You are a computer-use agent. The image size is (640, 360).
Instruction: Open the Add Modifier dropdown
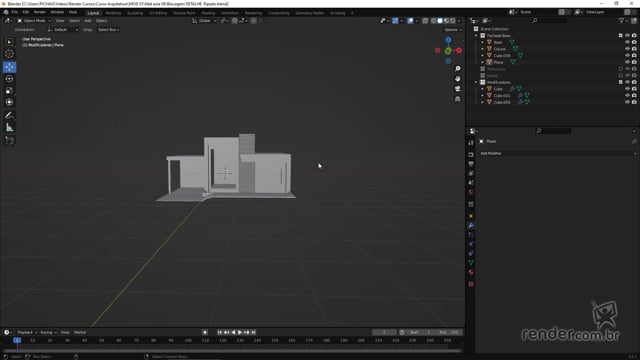[x=558, y=153]
